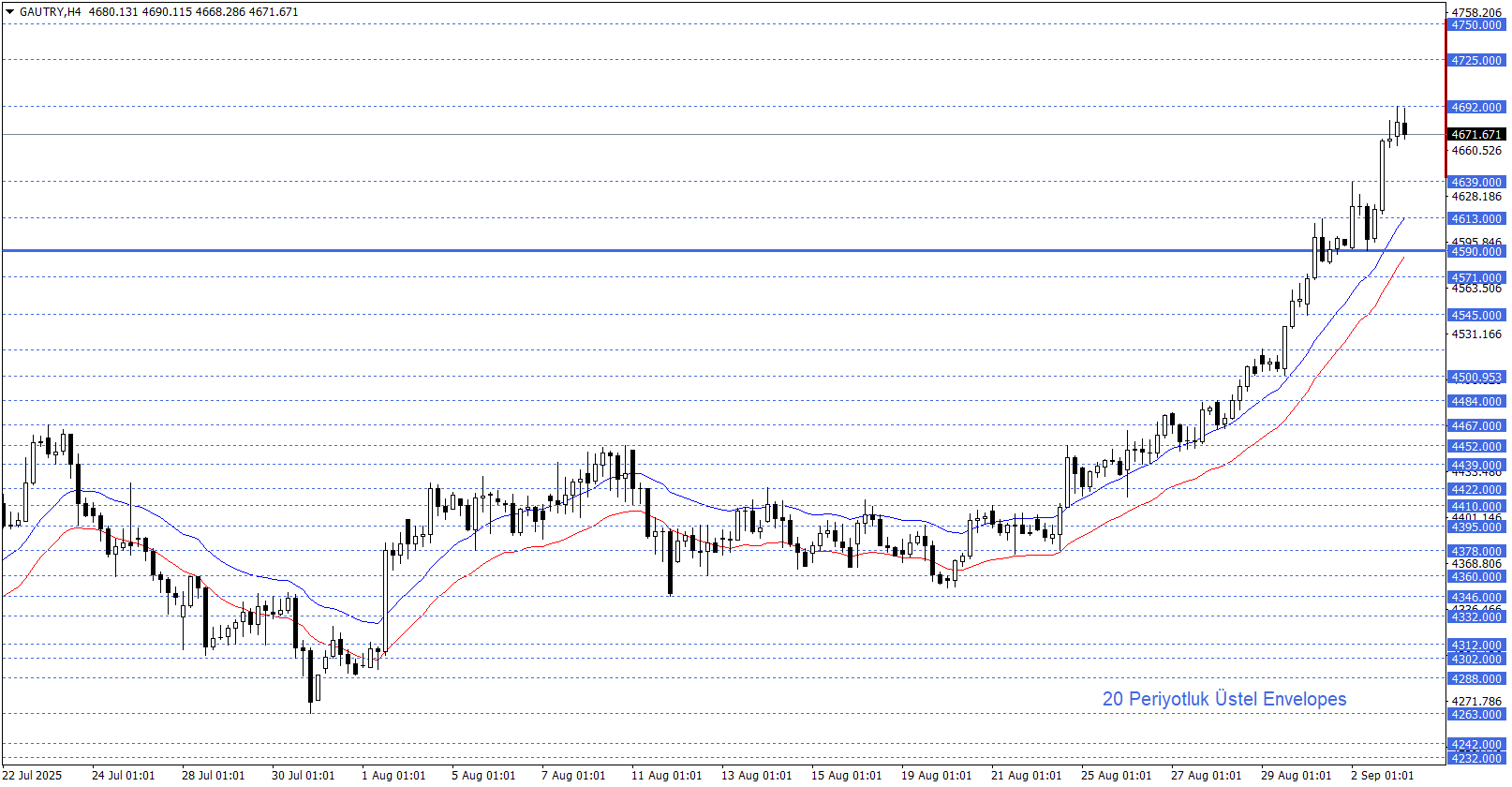Screen dimensions: 1512x787
Task: Click the '13 Aug 01:01' time axis label
Action: pos(756,776)
